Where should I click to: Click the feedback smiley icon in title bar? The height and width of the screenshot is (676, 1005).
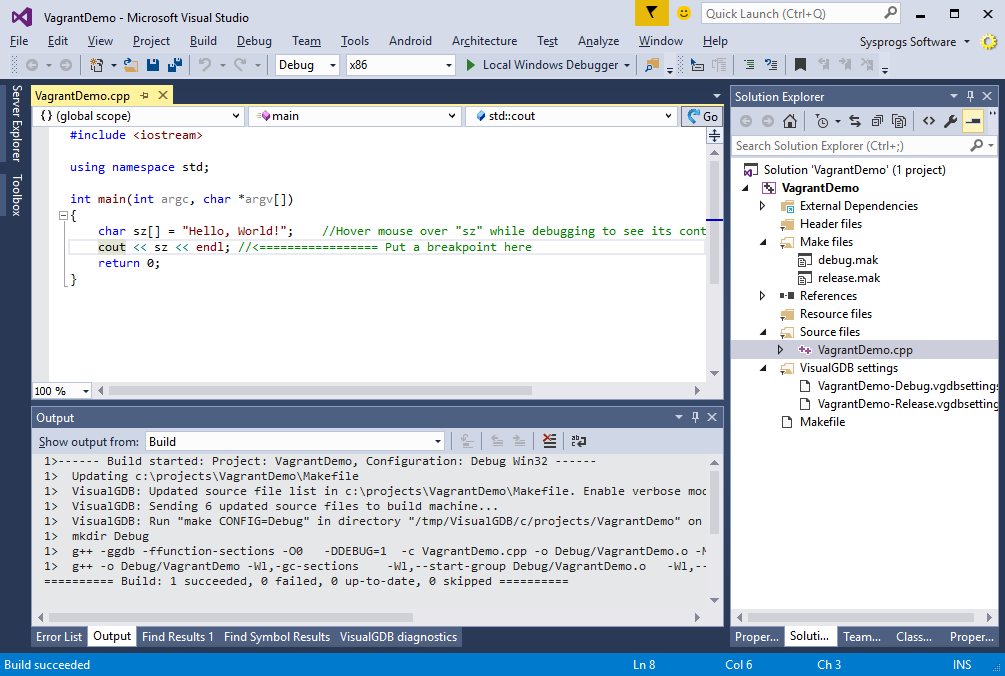[684, 13]
